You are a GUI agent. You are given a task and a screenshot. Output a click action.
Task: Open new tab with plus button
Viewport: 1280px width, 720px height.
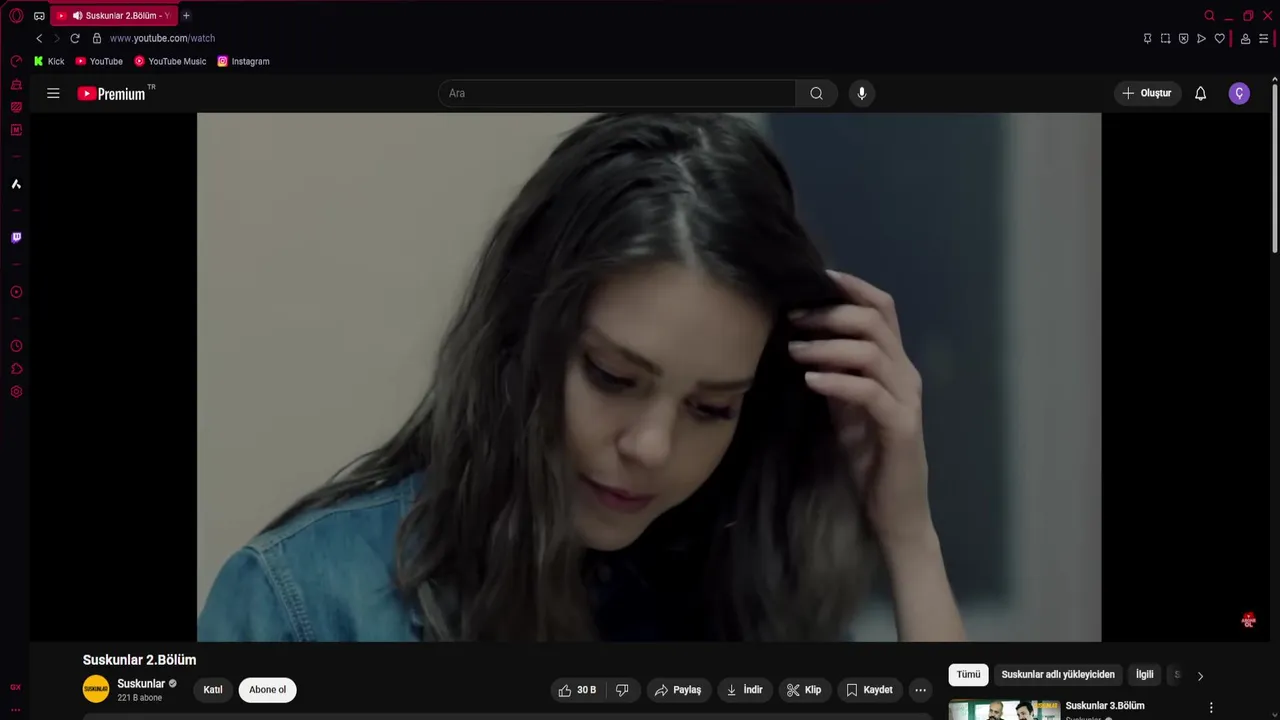(186, 15)
